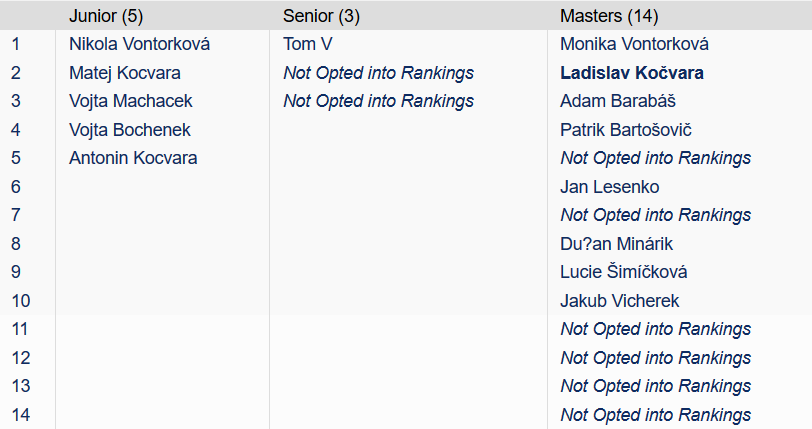Image resolution: width=812 pixels, height=429 pixels.
Task: Click Adam Barabáš in the Masters list
Action: pos(618,101)
